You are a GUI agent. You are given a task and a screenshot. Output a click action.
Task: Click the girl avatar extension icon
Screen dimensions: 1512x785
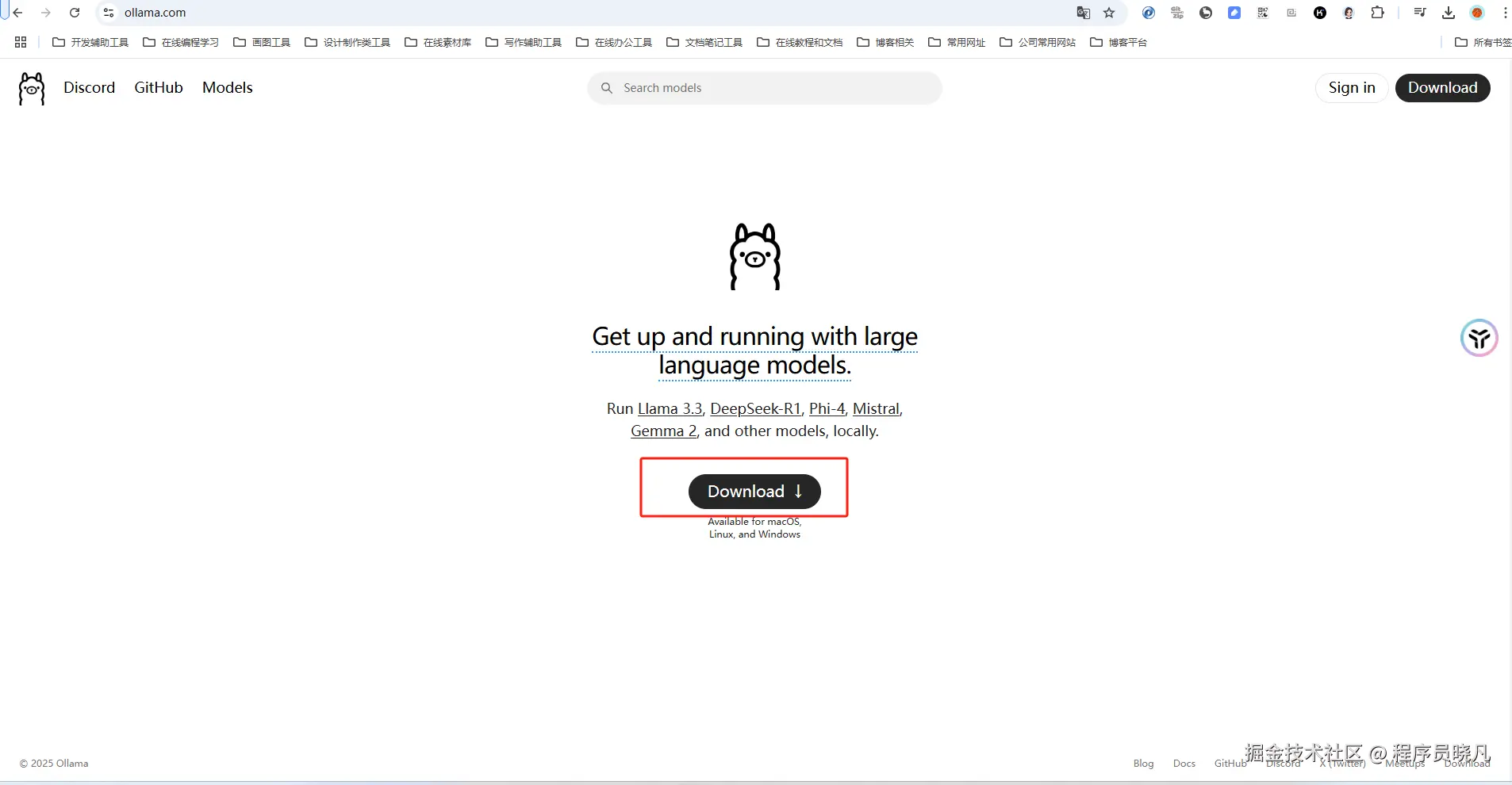click(x=1349, y=13)
